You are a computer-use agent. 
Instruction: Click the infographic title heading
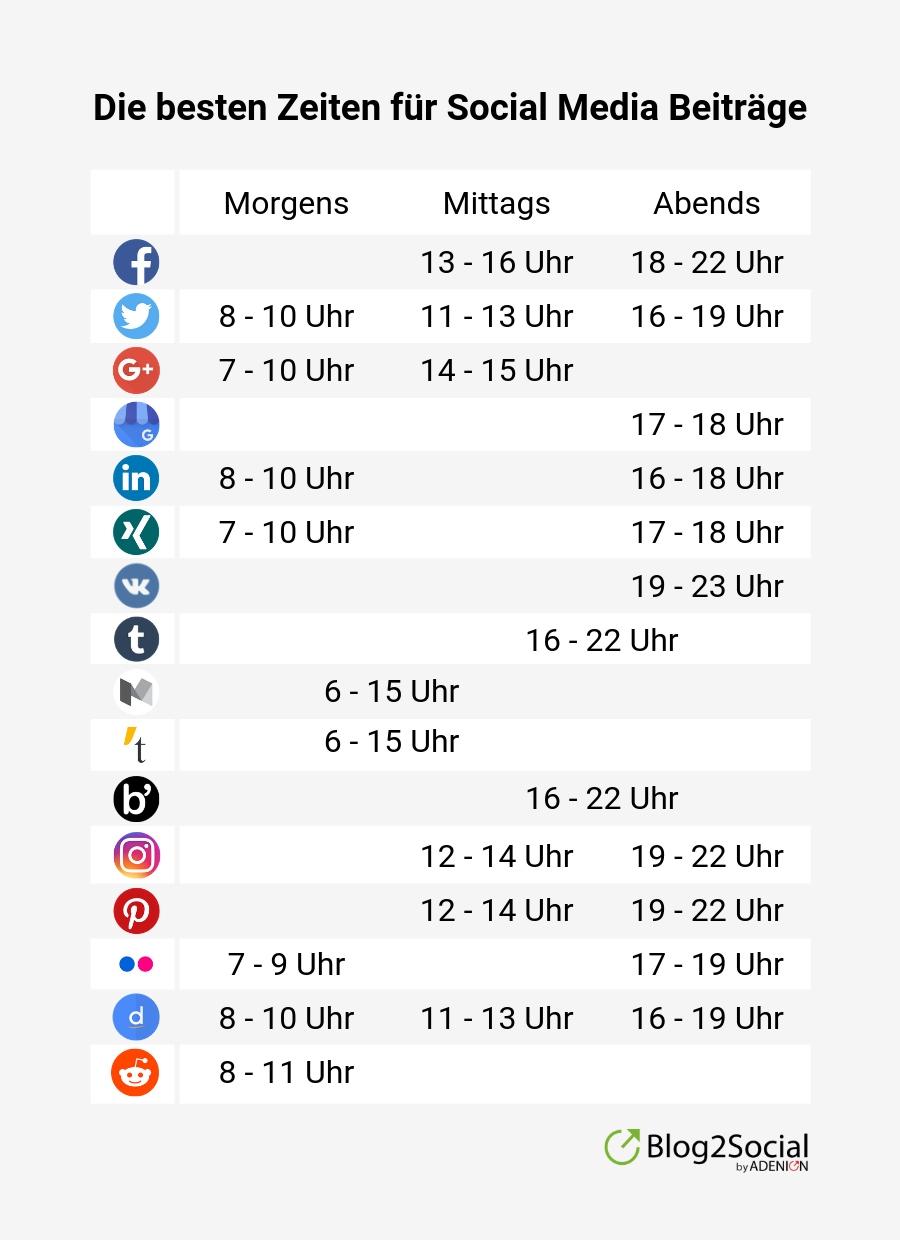coord(450,108)
